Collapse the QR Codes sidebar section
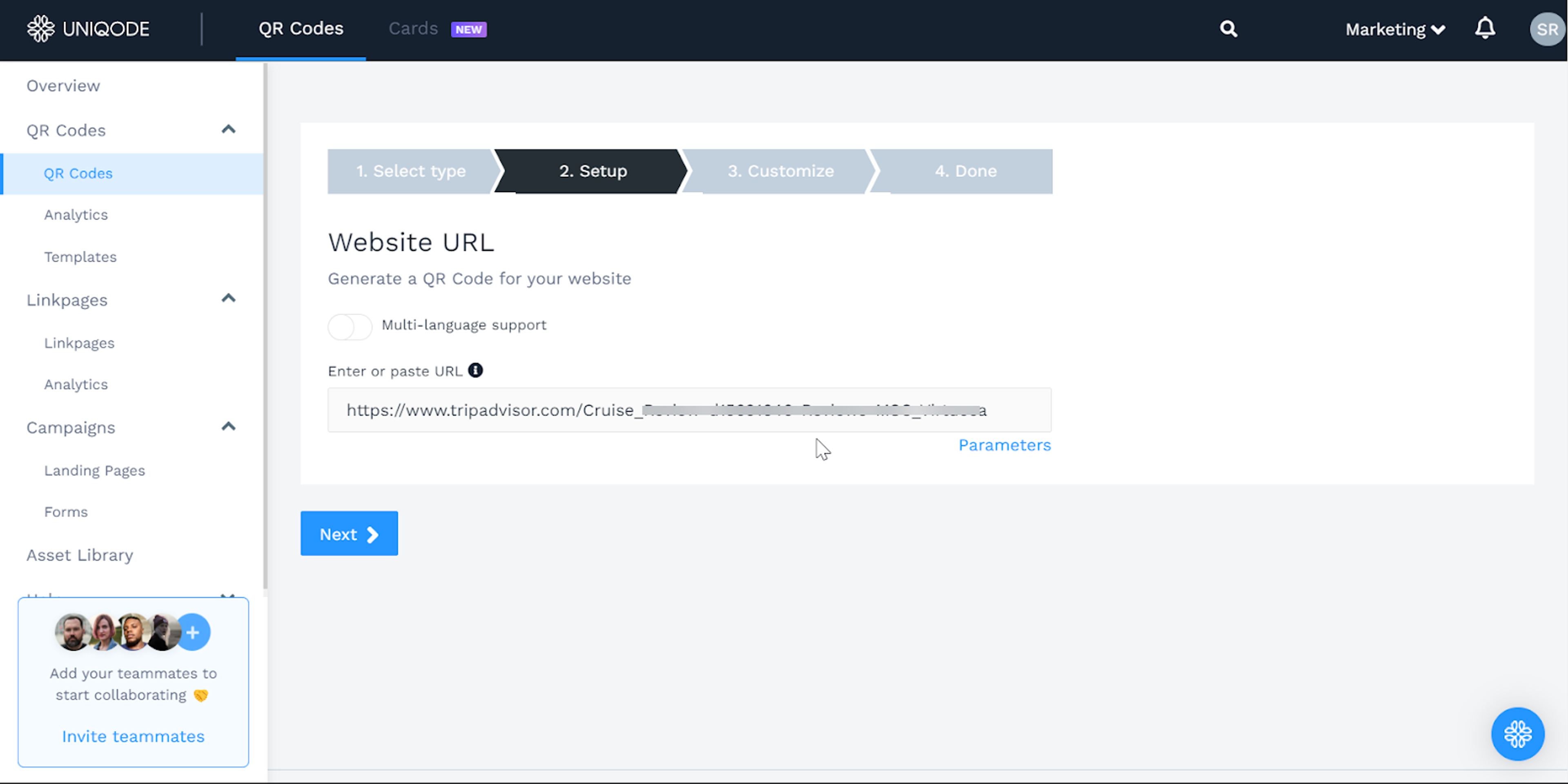 228,130
